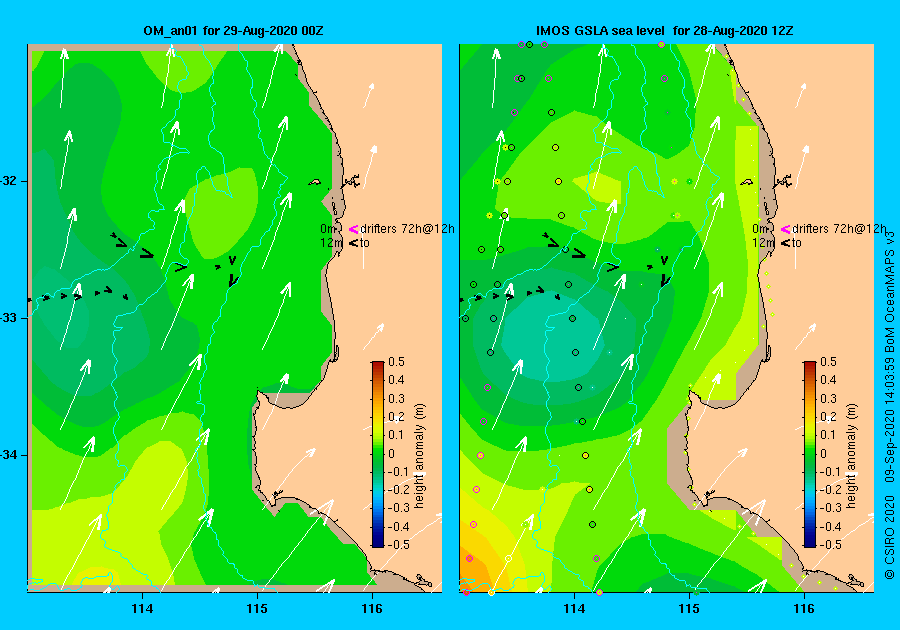Click Rottnest Island outline on OM_an01 map

[315, 182]
